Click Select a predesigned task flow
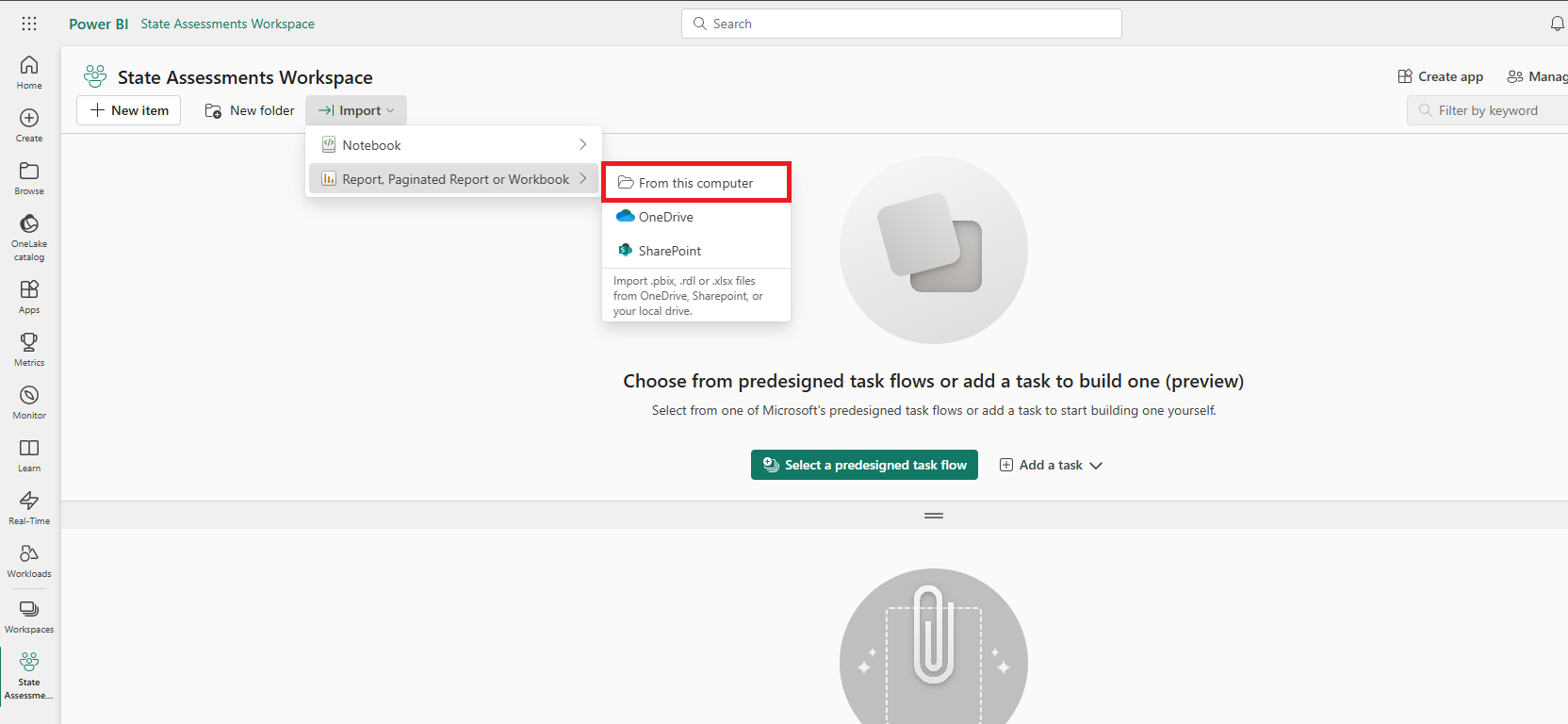The width and height of the screenshot is (1568, 724). [x=864, y=465]
